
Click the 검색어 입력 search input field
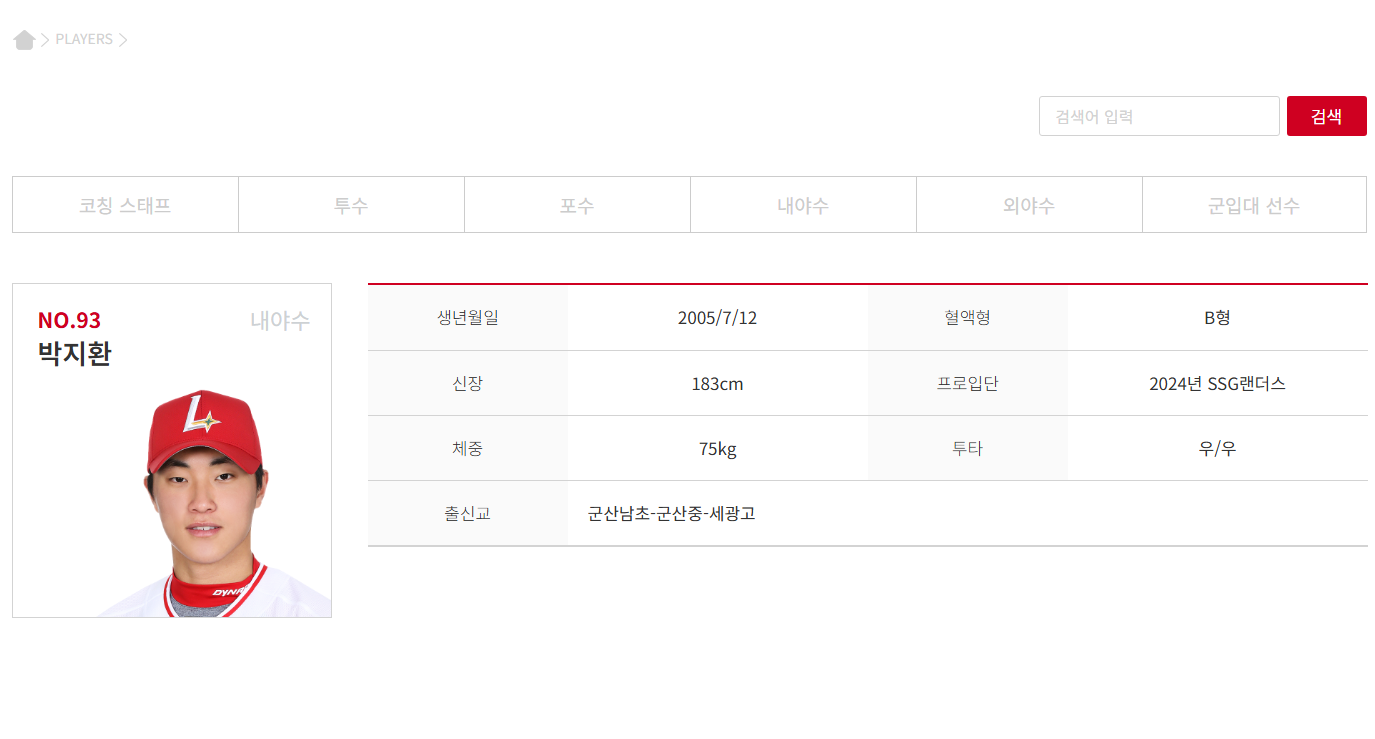(1158, 116)
